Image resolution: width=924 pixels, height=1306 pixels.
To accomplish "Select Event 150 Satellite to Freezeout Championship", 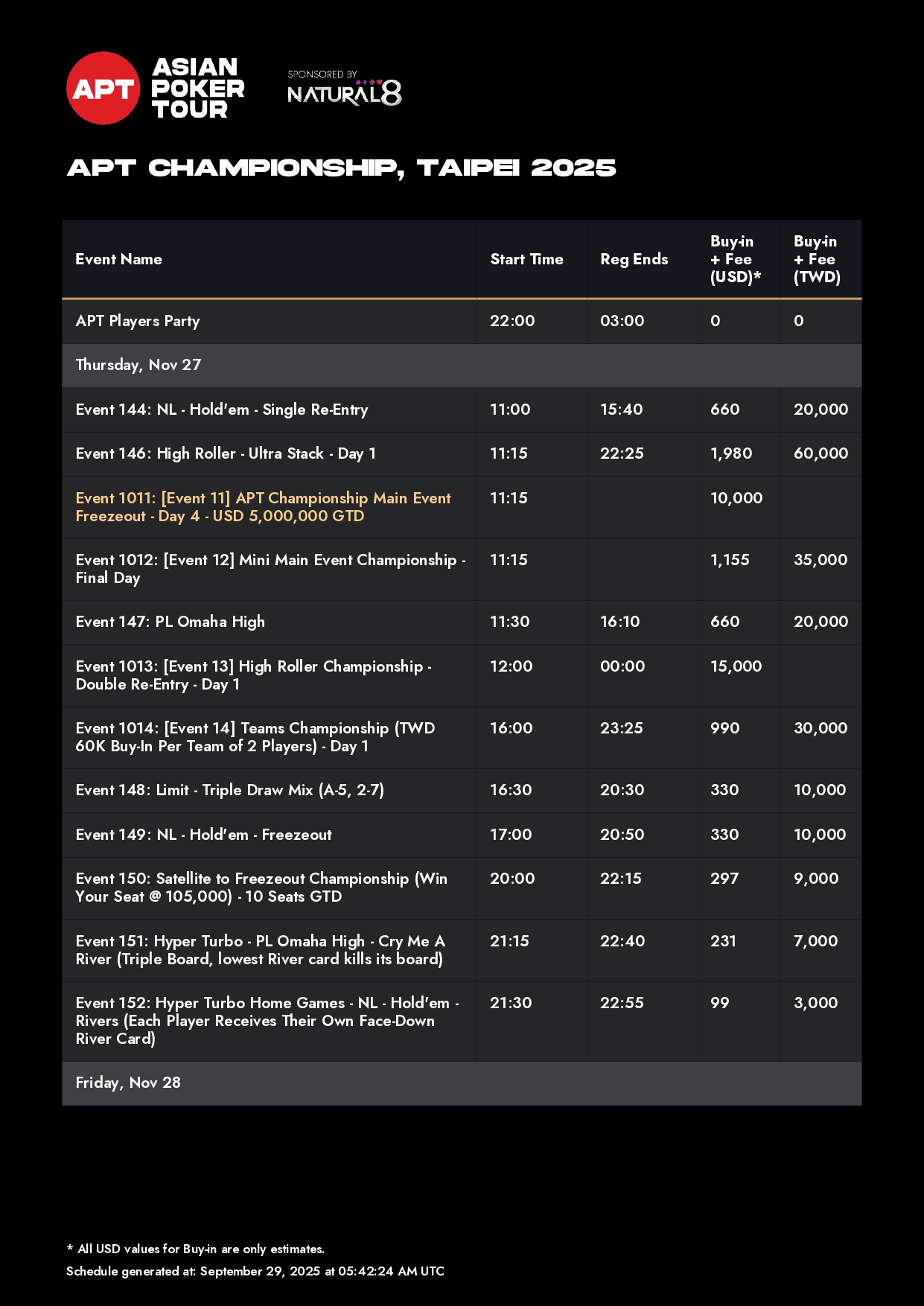I will 261,888.
